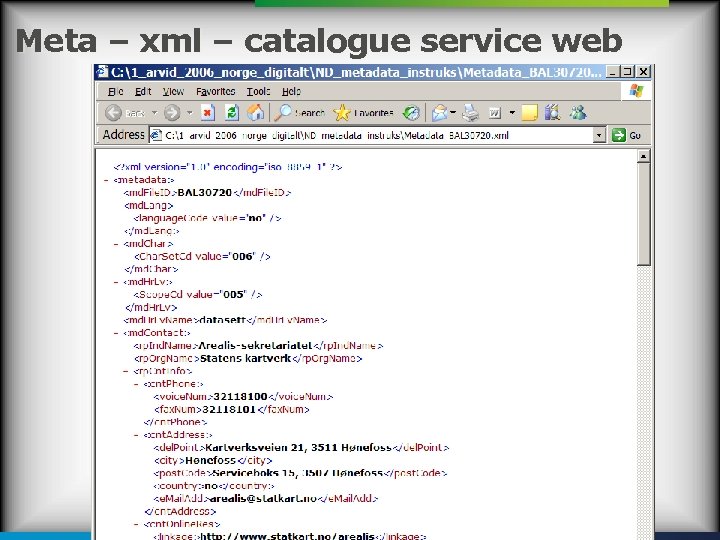720x540 pixels.
Task: Click the Refresh page icon
Action: tap(231, 112)
